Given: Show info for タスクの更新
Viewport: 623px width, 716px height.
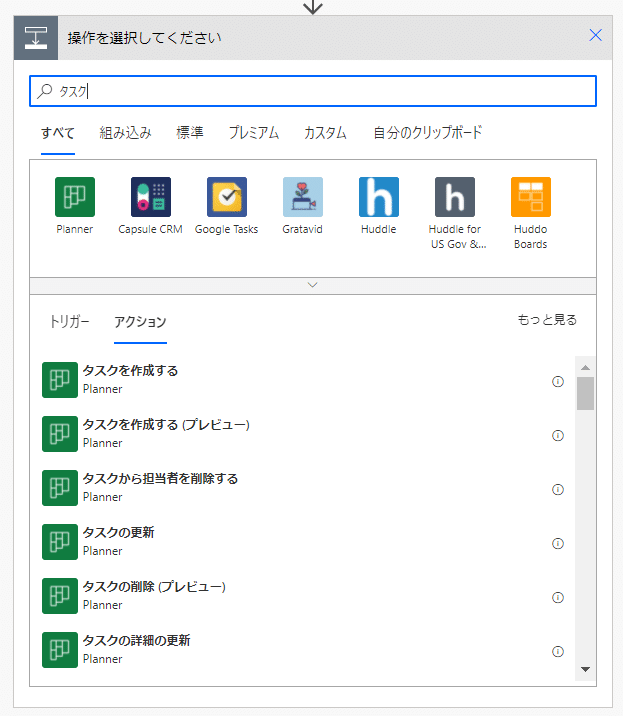Looking at the screenshot, I should [x=558, y=543].
